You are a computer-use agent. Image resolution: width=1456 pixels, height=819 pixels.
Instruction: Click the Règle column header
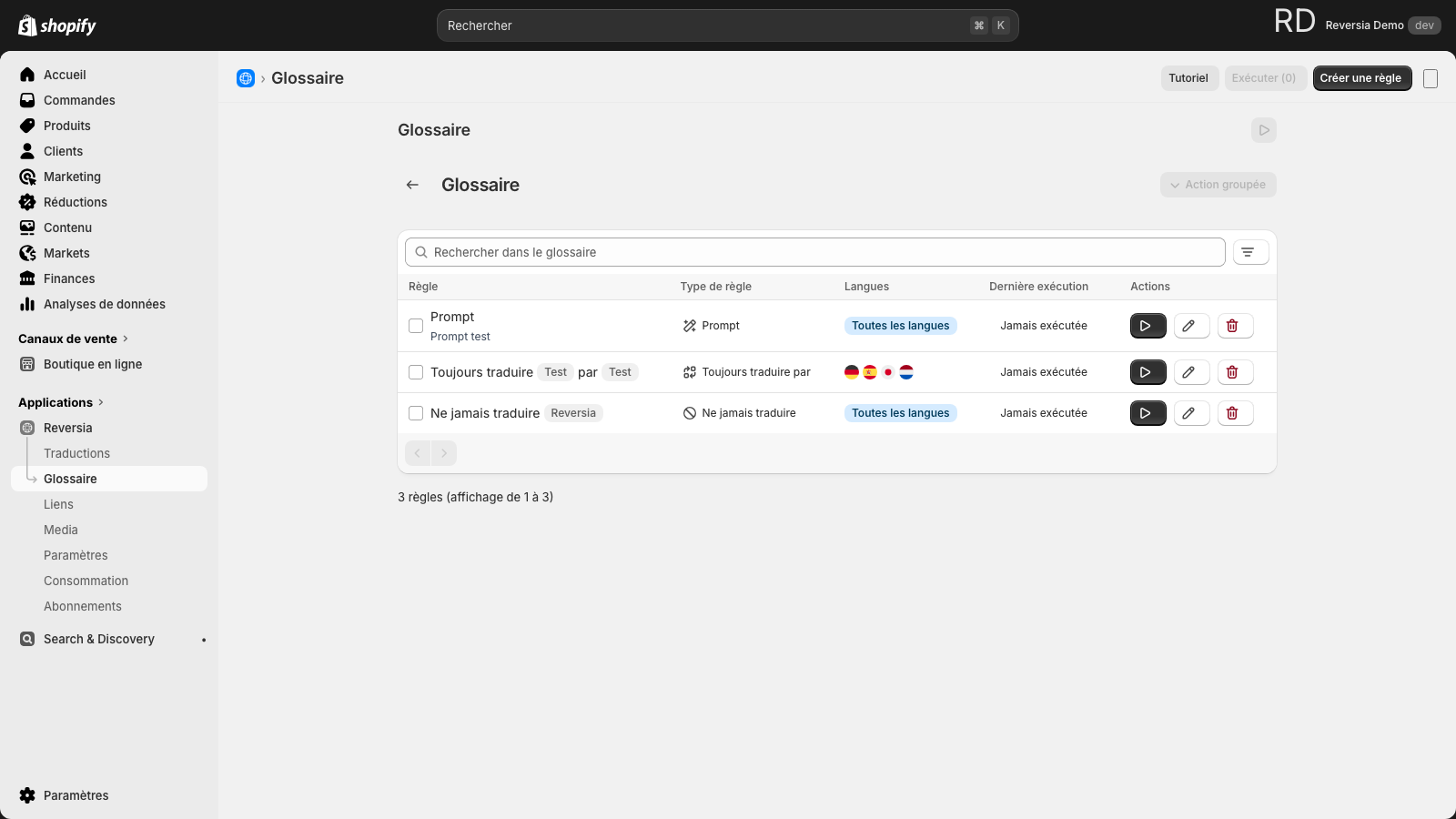423,287
